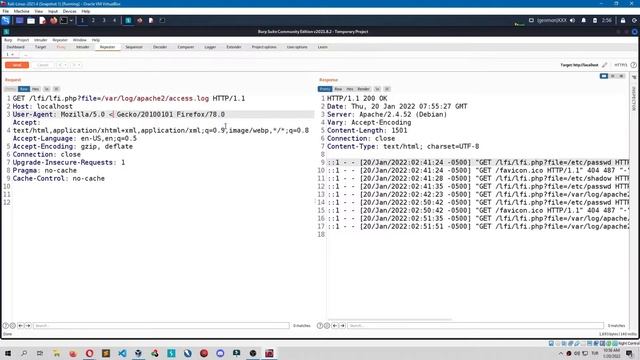
Task: Switch to the Comparer tab
Action: 186,47
